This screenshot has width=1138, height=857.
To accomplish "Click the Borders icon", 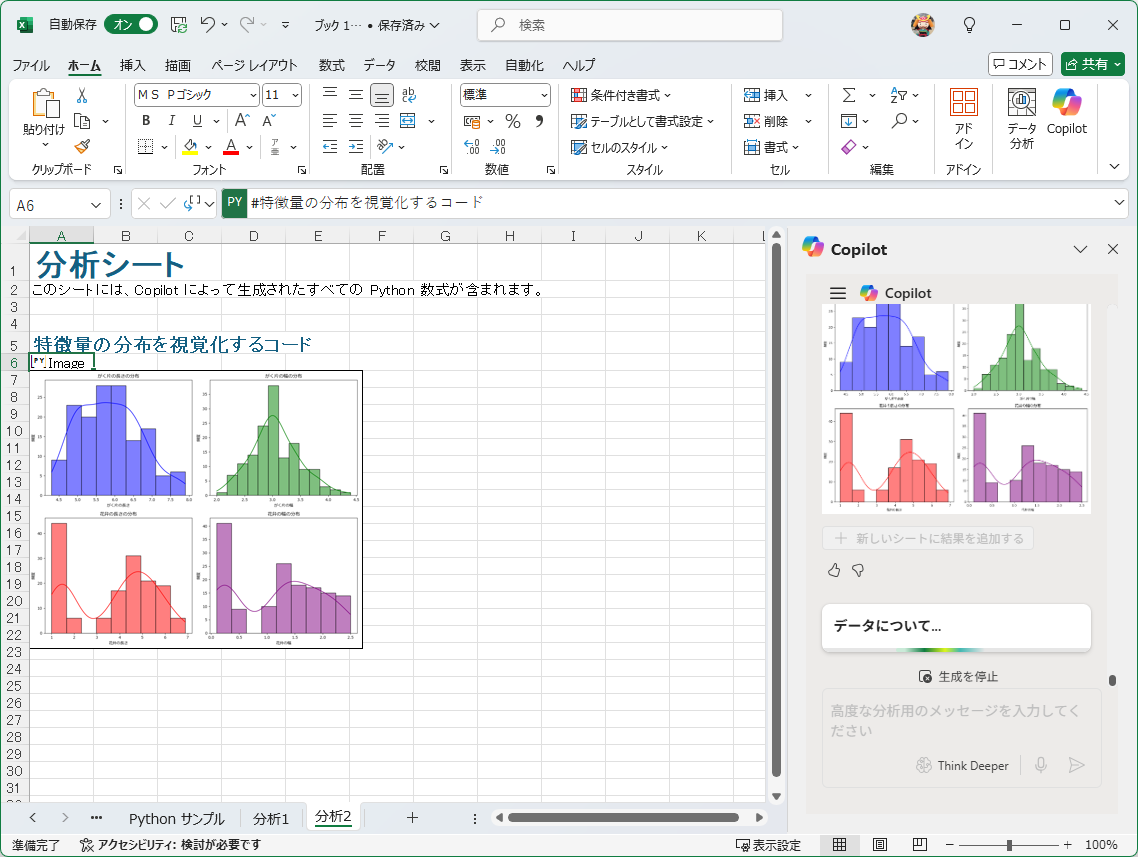I will tap(146, 147).
